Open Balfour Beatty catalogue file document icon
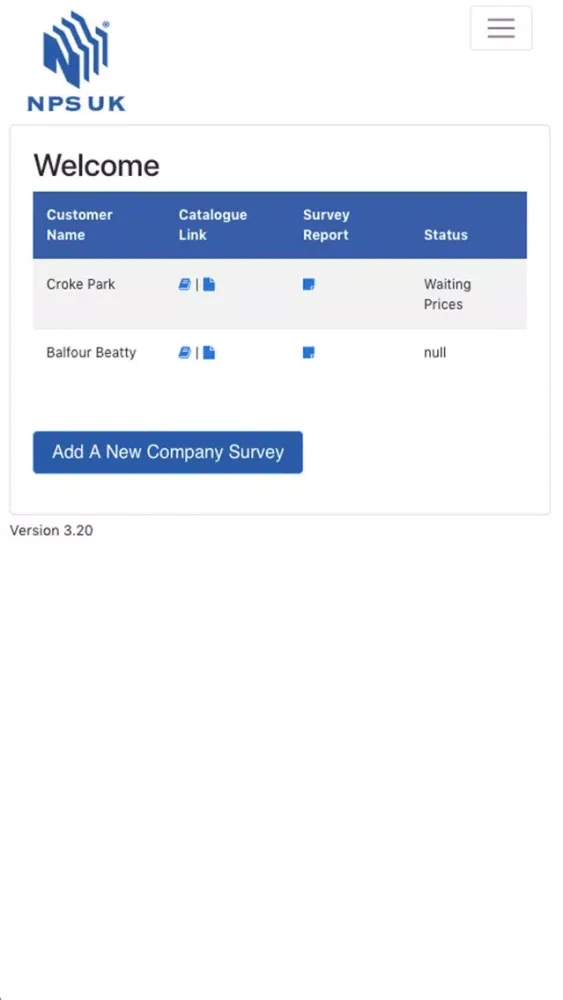563x1000 pixels. click(209, 353)
